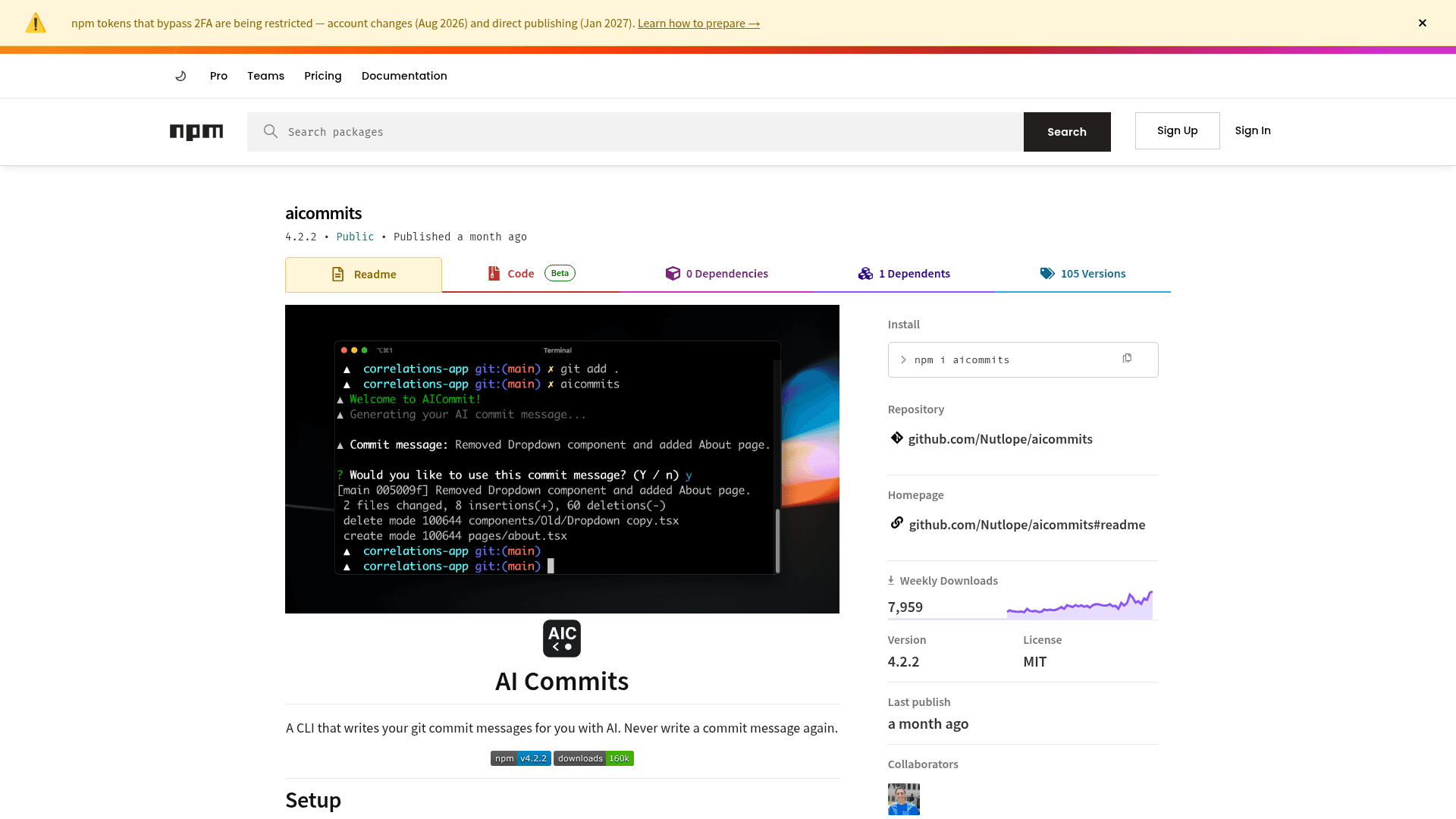Click the downloads 160k badge
This screenshot has height=819, width=1456.
(594, 758)
